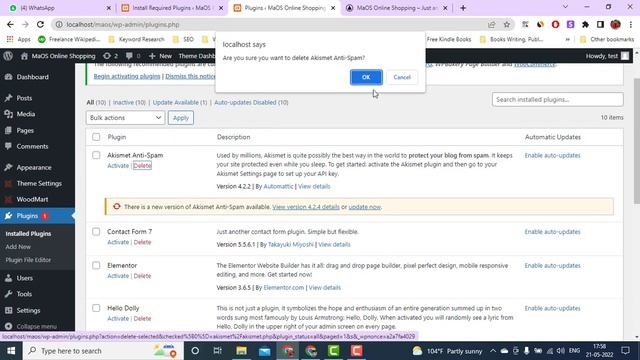Screen dimensions: 640x360
Task: Switch to the WhatsApp browser tab
Action: point(59,8)
